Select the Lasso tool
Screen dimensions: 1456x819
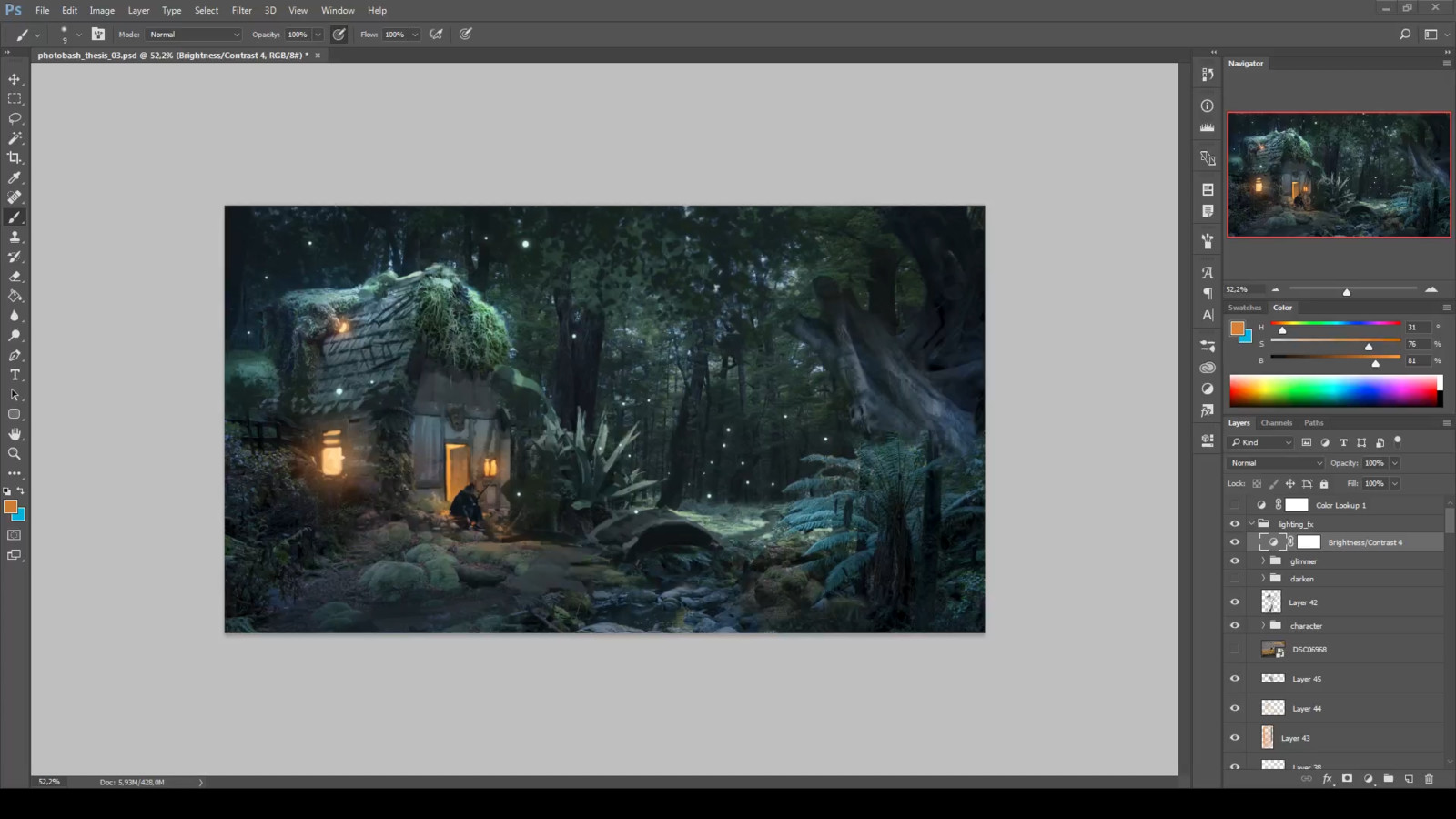click(15, 118)
